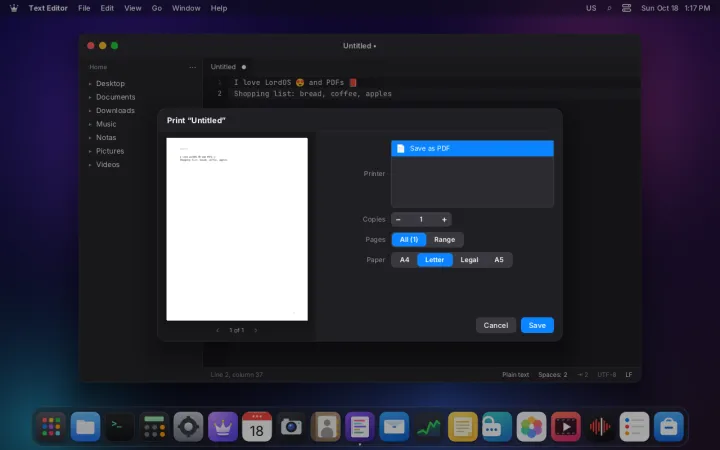Launch the Terminal from the dock
The width and height of the screenshot is (720, 450).
pyautogui.click(x=119, y=427)
